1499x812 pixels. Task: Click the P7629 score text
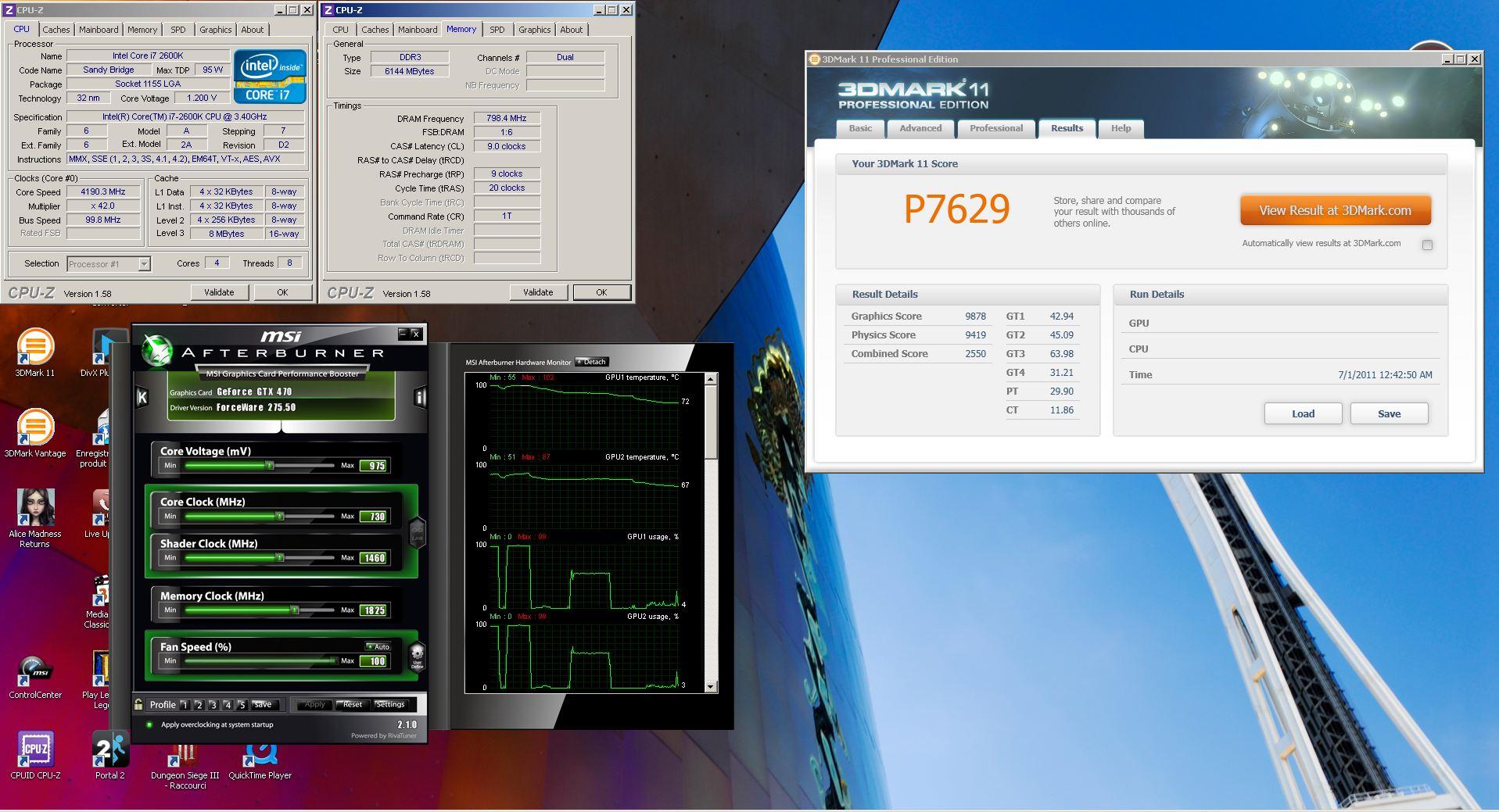coord(956,209)
